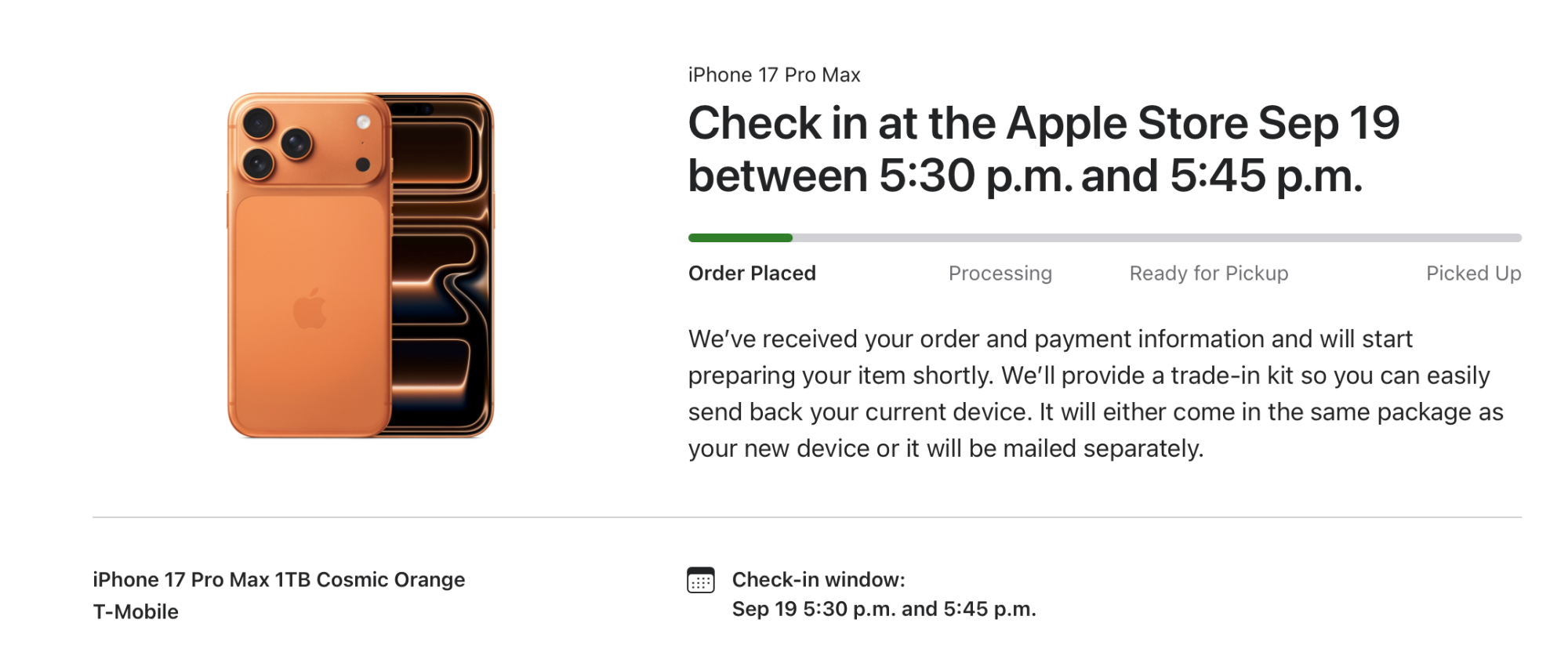Image resolution: width=1568 pixels, height=645 pixels.
Task: Select the Processing status stage
Action: pyautogui.click(x=1000, y=273)
